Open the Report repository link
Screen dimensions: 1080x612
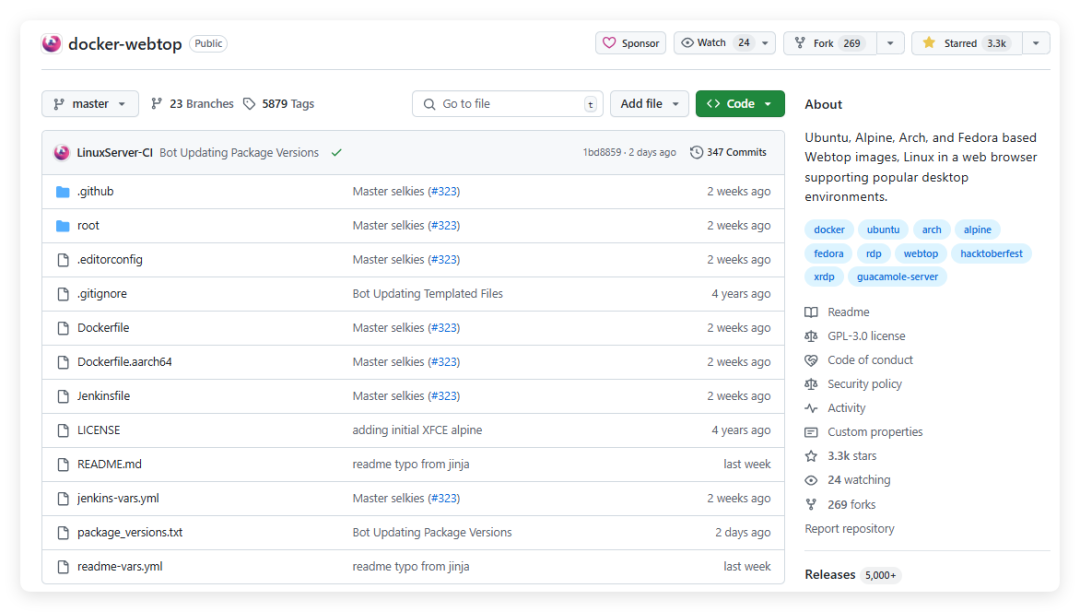click(849, 529)
